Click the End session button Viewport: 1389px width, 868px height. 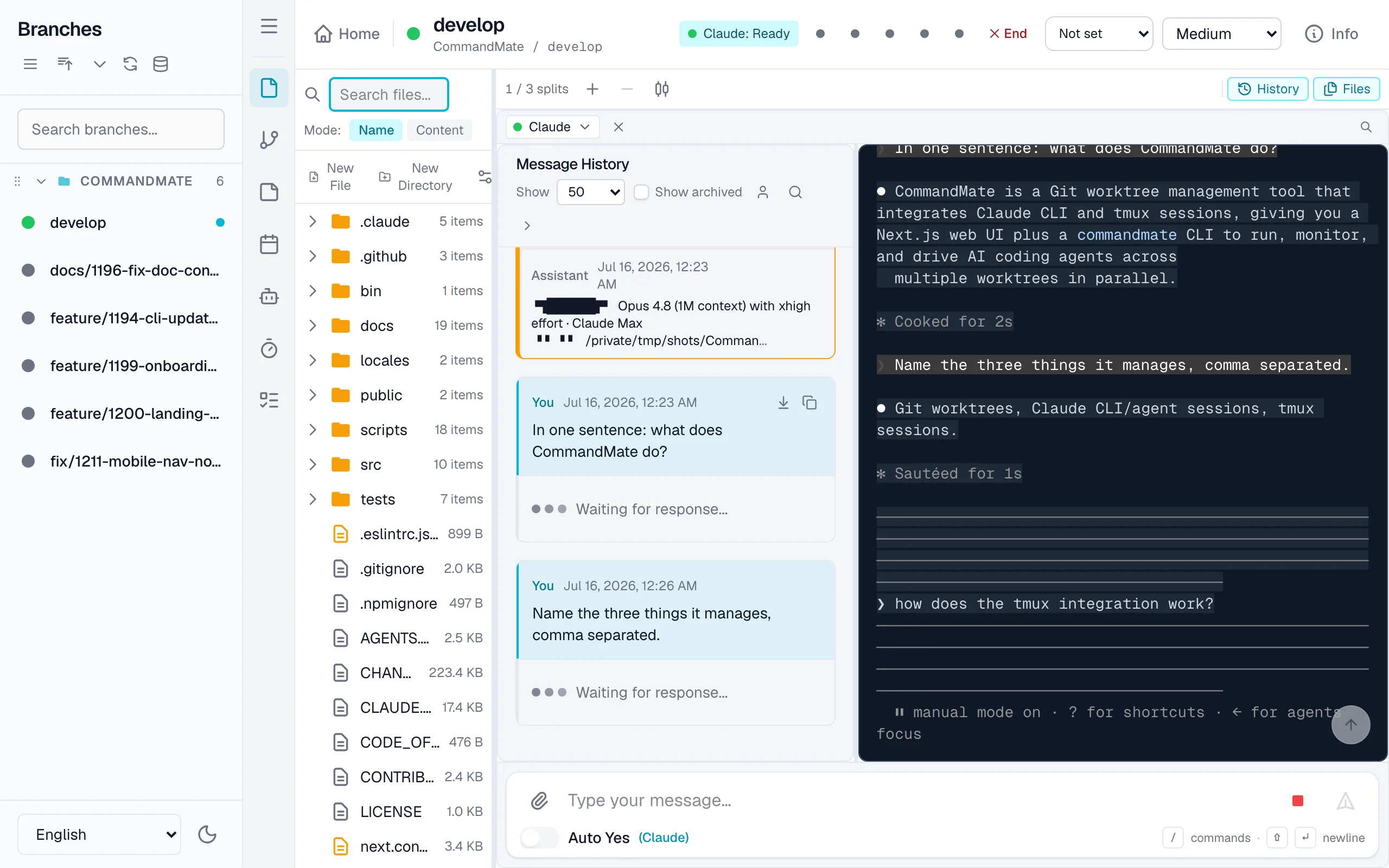click(1008, 34)
